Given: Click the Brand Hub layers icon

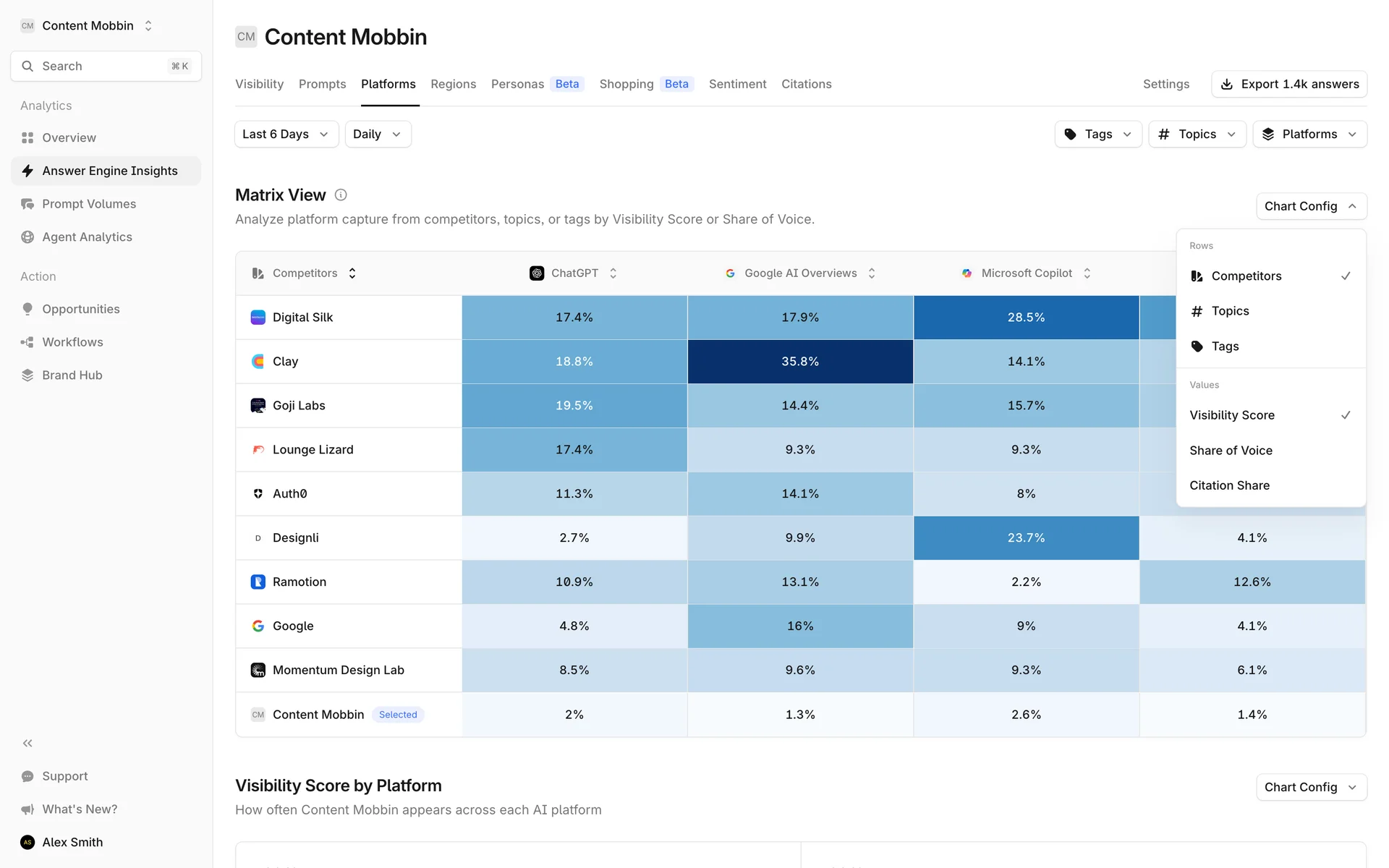Looking at the screenshot, I should pyautogui.click(x=27, y=375).
